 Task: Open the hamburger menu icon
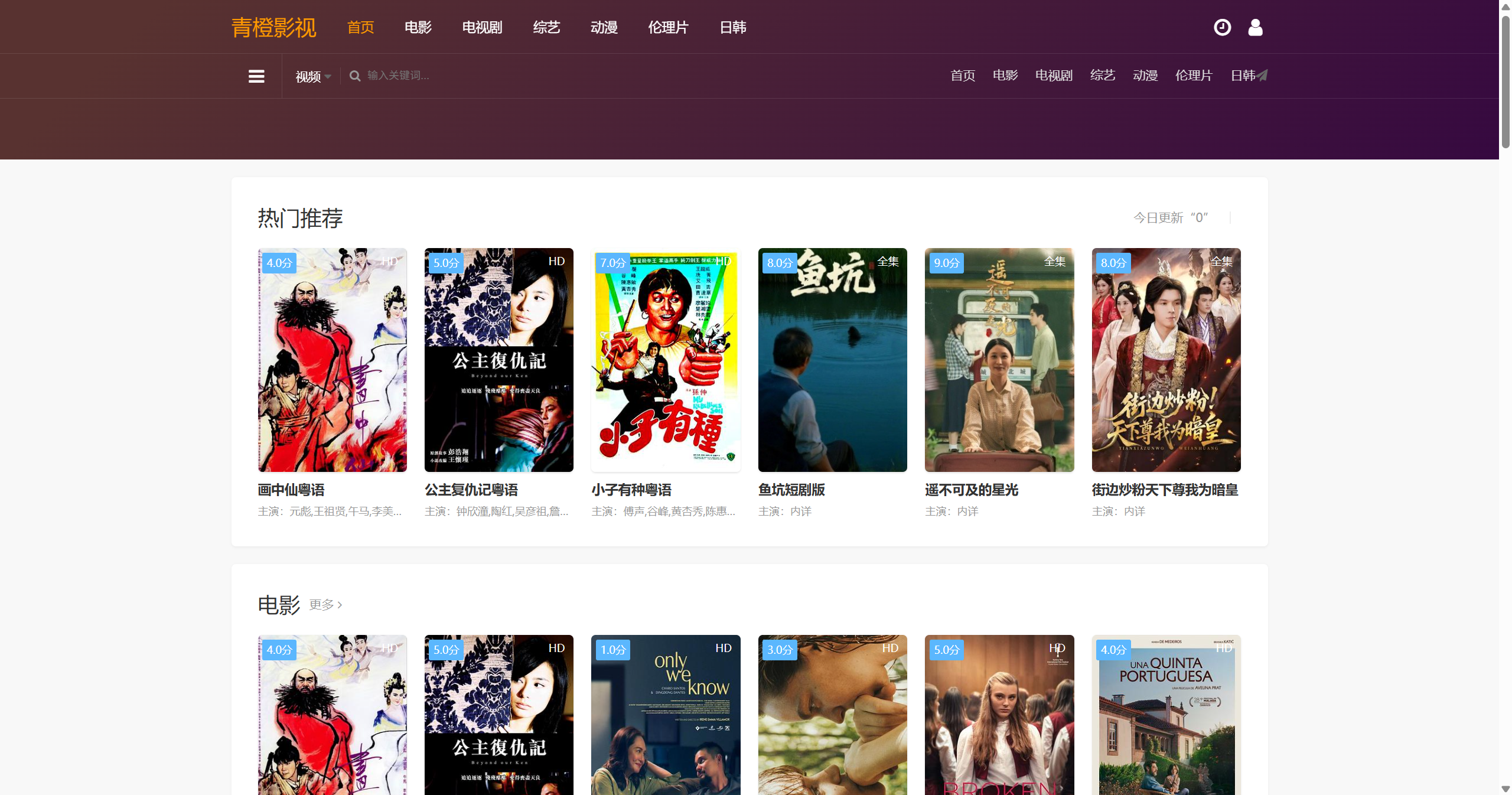[256, 76]
